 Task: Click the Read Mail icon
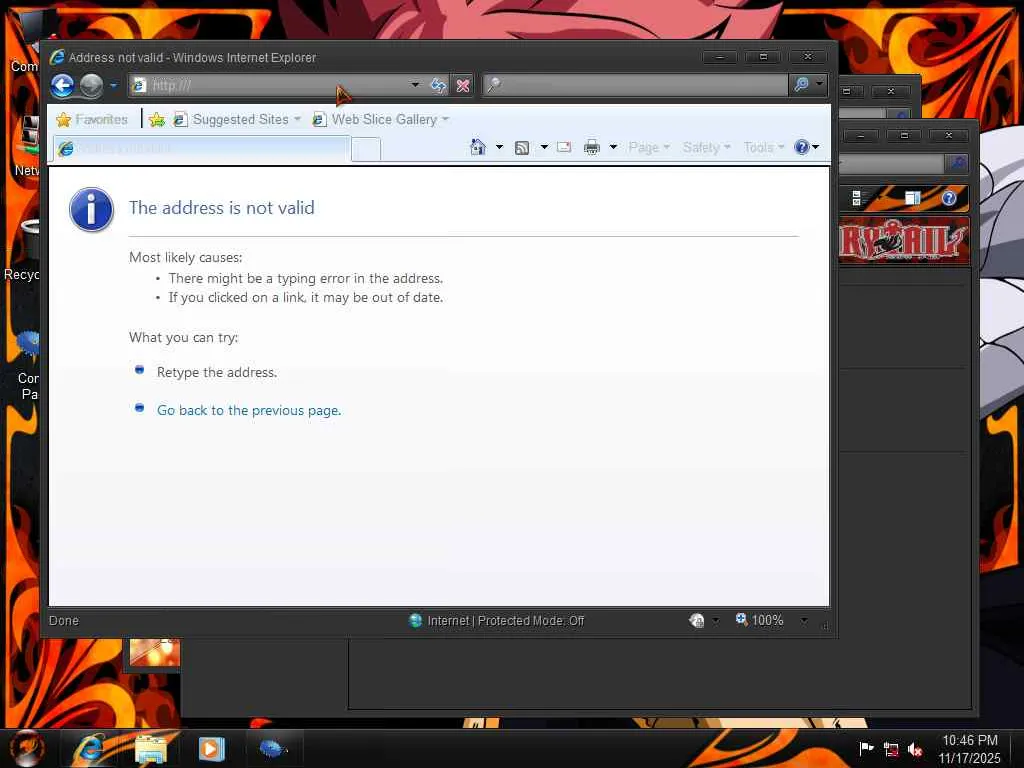pos(564,148)
